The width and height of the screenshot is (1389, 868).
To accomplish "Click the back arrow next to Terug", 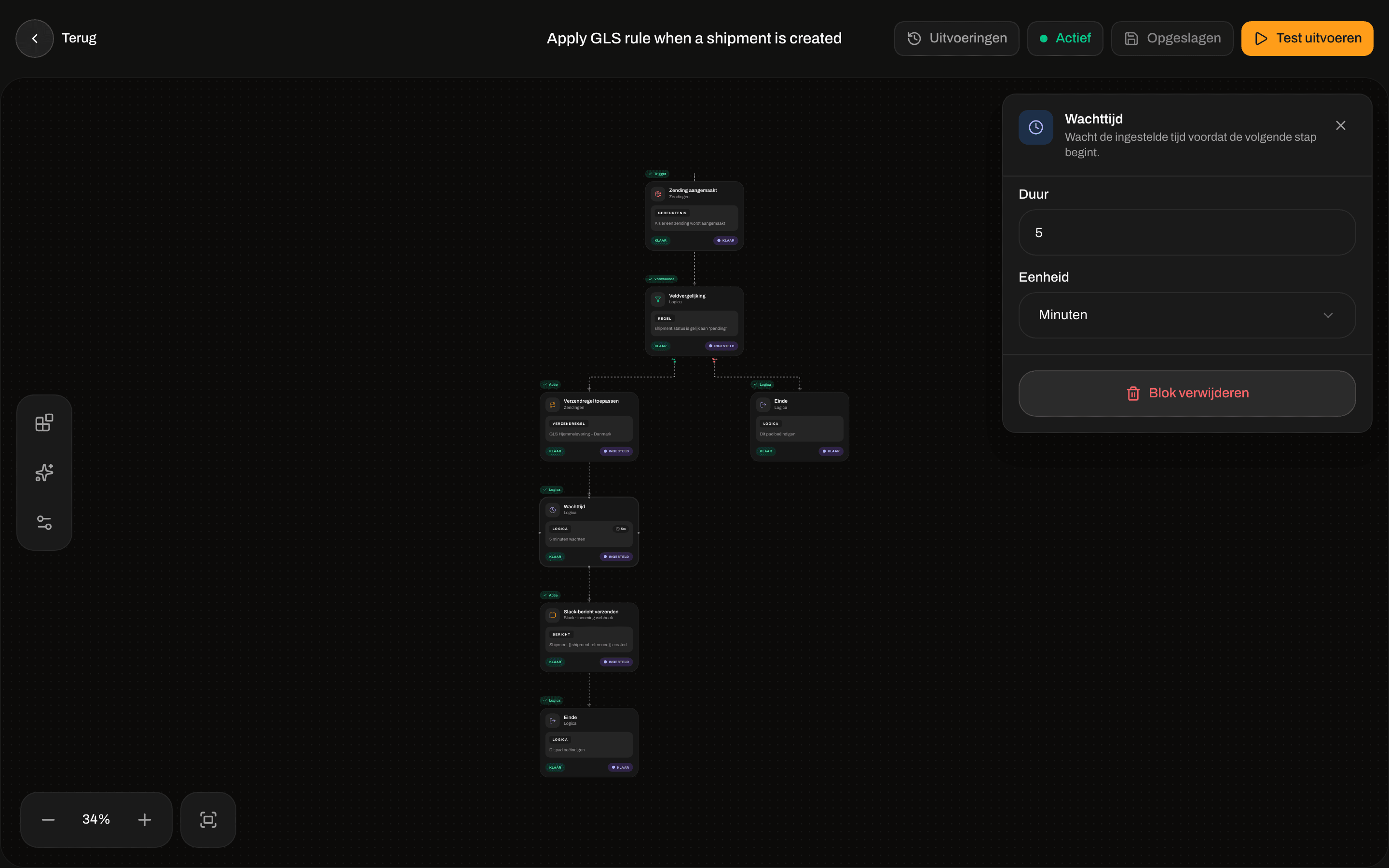I will pos(34,39).
